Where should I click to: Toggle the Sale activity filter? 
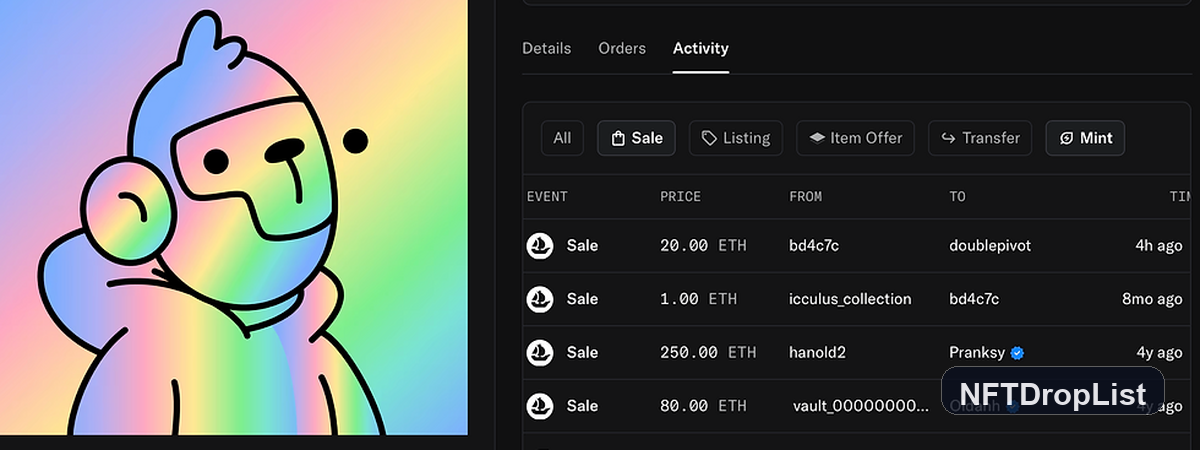click(x=636, y=138)
